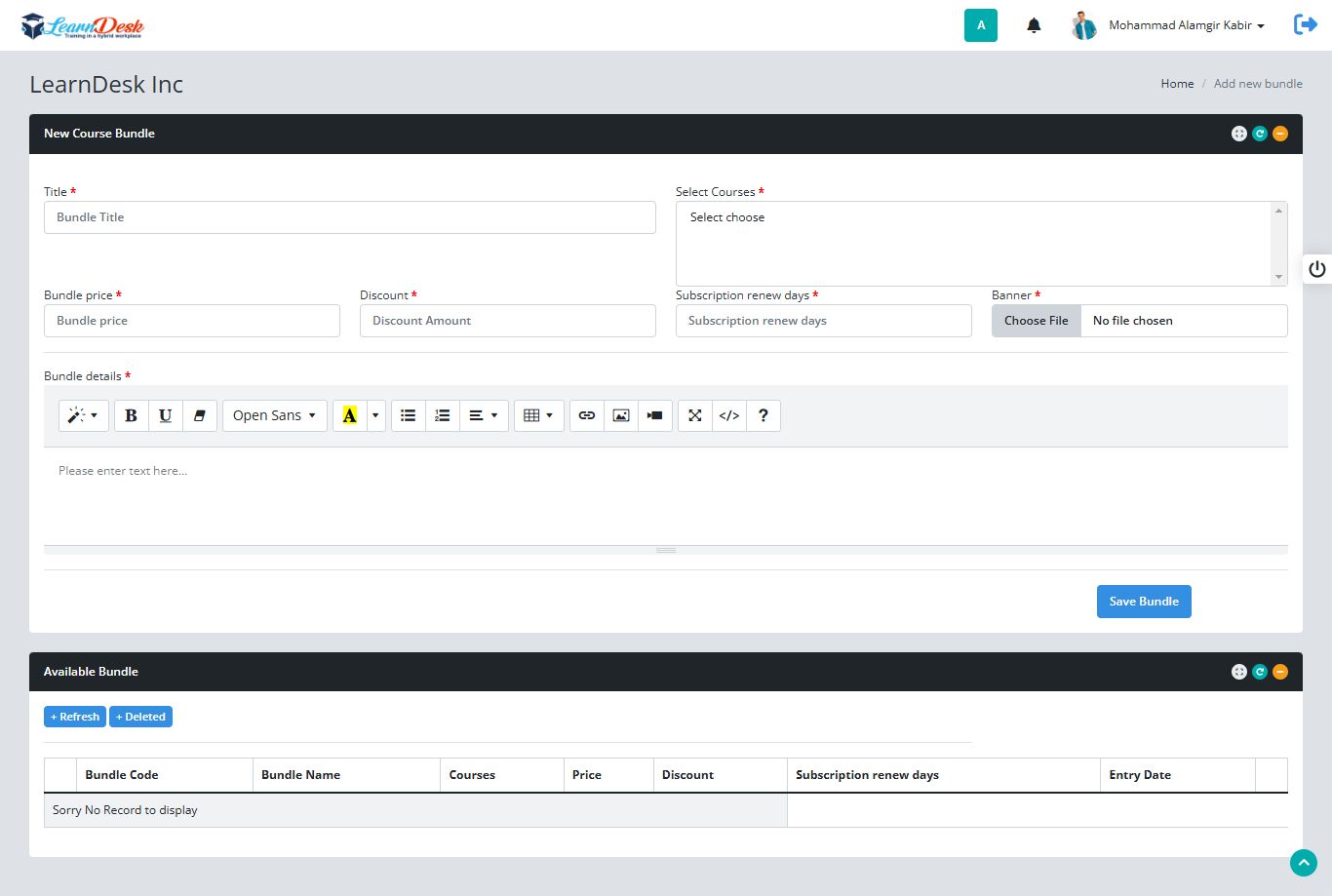Click the 'Add new bundle' breadcrumb text
This screenshot has height=896, width=1332.
tap(1258, 84)
